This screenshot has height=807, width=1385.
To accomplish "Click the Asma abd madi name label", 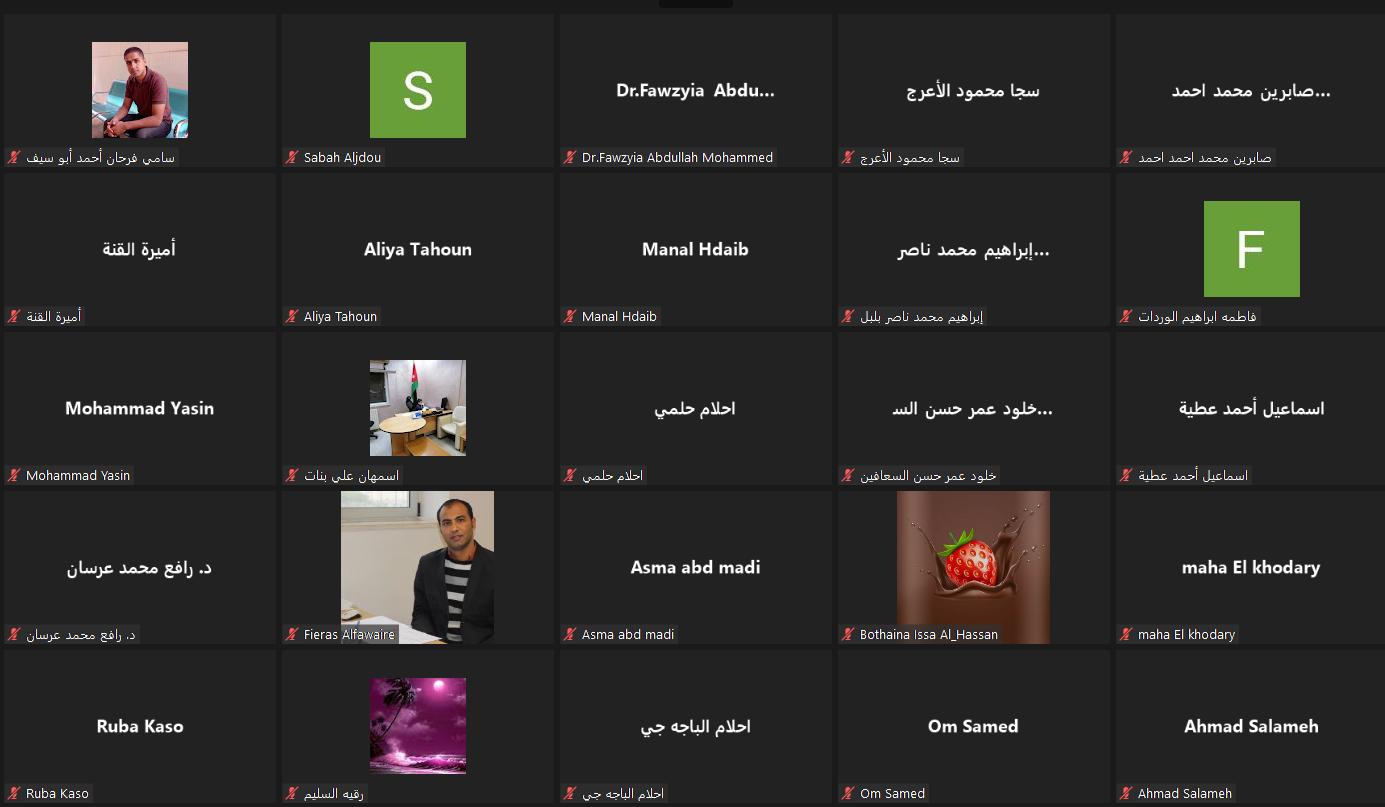I will point(628,634).
